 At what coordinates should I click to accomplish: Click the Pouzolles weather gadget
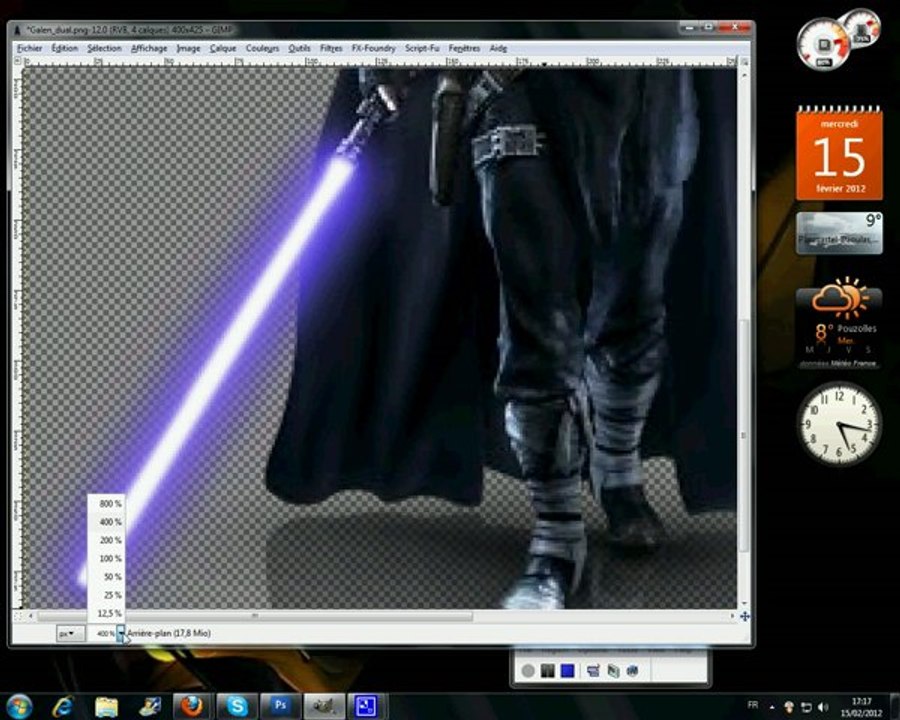click(x=839, y=324)
